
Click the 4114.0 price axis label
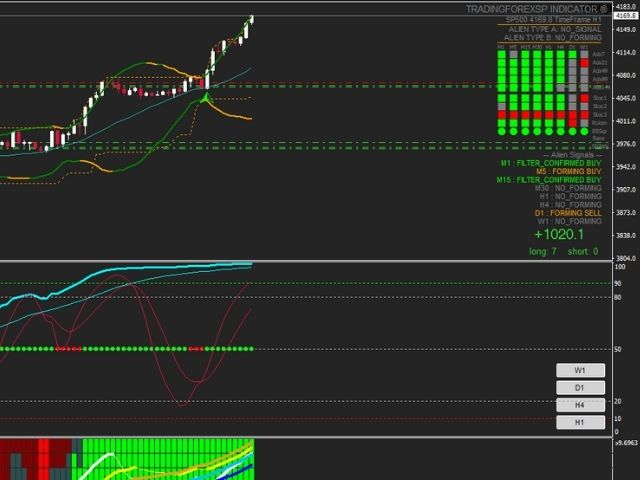coord(626,53)
